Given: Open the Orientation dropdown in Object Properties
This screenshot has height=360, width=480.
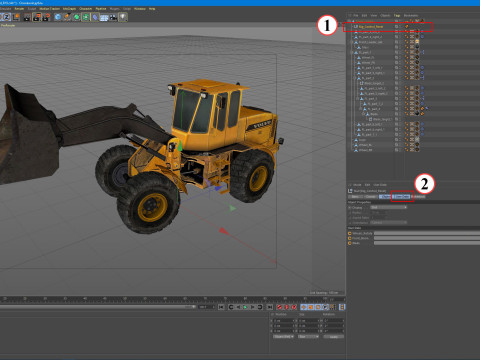Looking at the screenshot, I should pos(389,222).
